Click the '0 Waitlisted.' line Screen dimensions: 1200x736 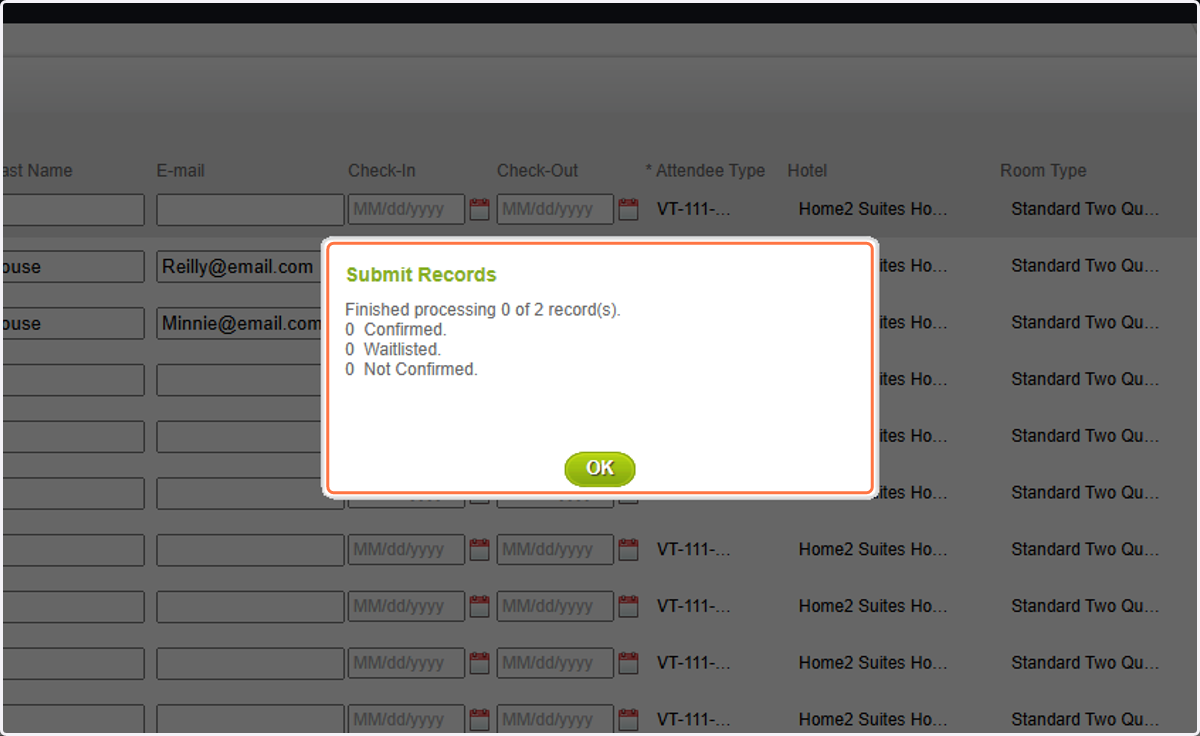(x=393, y=350)
